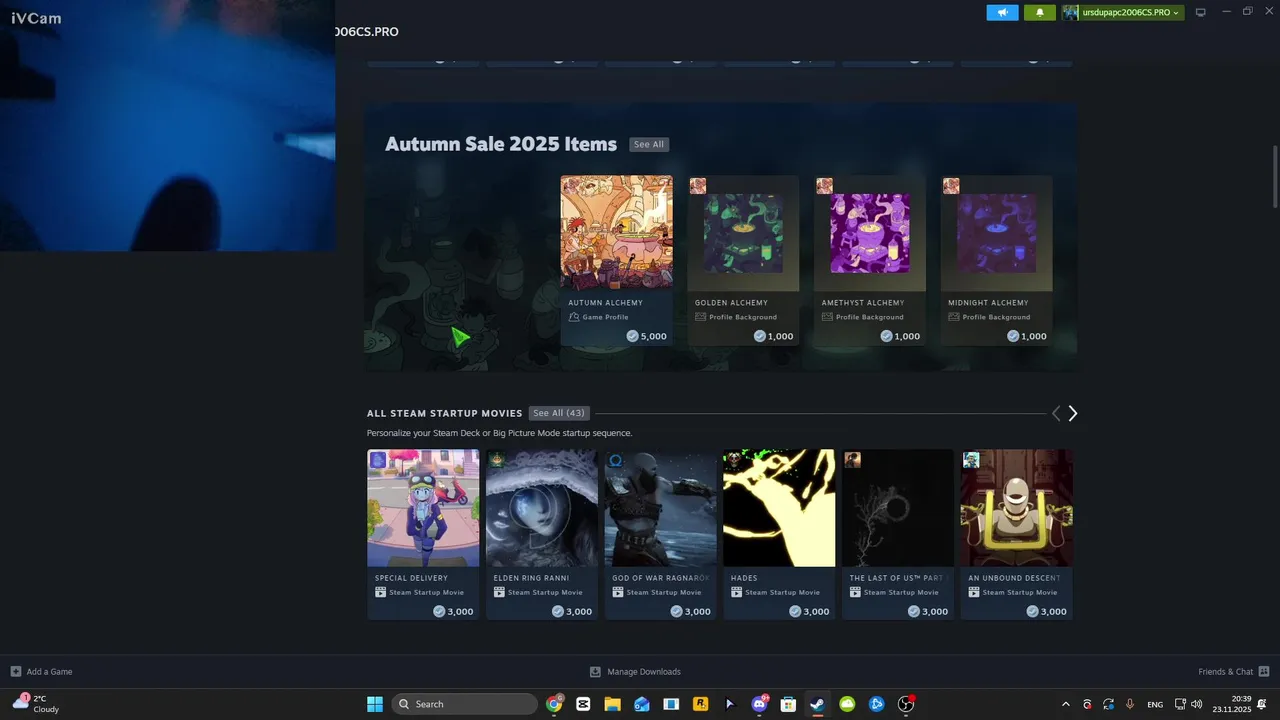
Task: Click the Special Delivery game icon badge
Action: (x=378, y=460)
